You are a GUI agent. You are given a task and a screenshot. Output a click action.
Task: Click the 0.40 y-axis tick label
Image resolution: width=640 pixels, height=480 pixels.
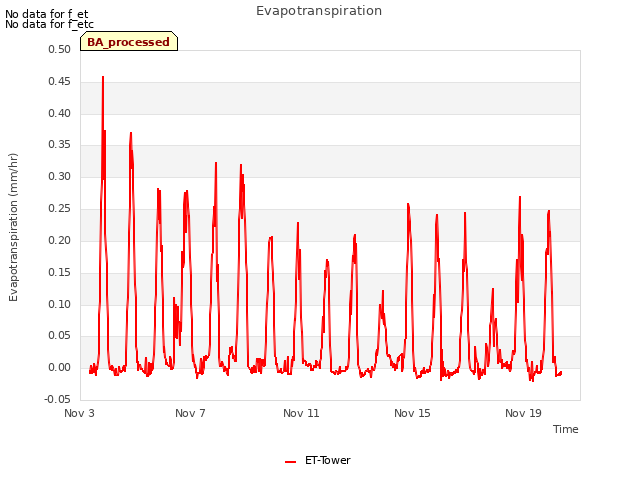[x=60, y=113]
